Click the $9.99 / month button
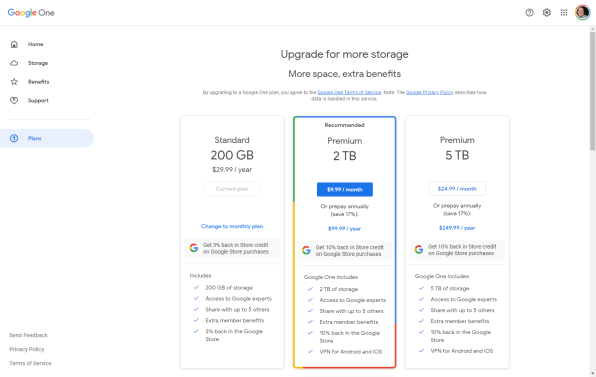The height and width of the screenshot is (377, 596). tap(345, 189)
